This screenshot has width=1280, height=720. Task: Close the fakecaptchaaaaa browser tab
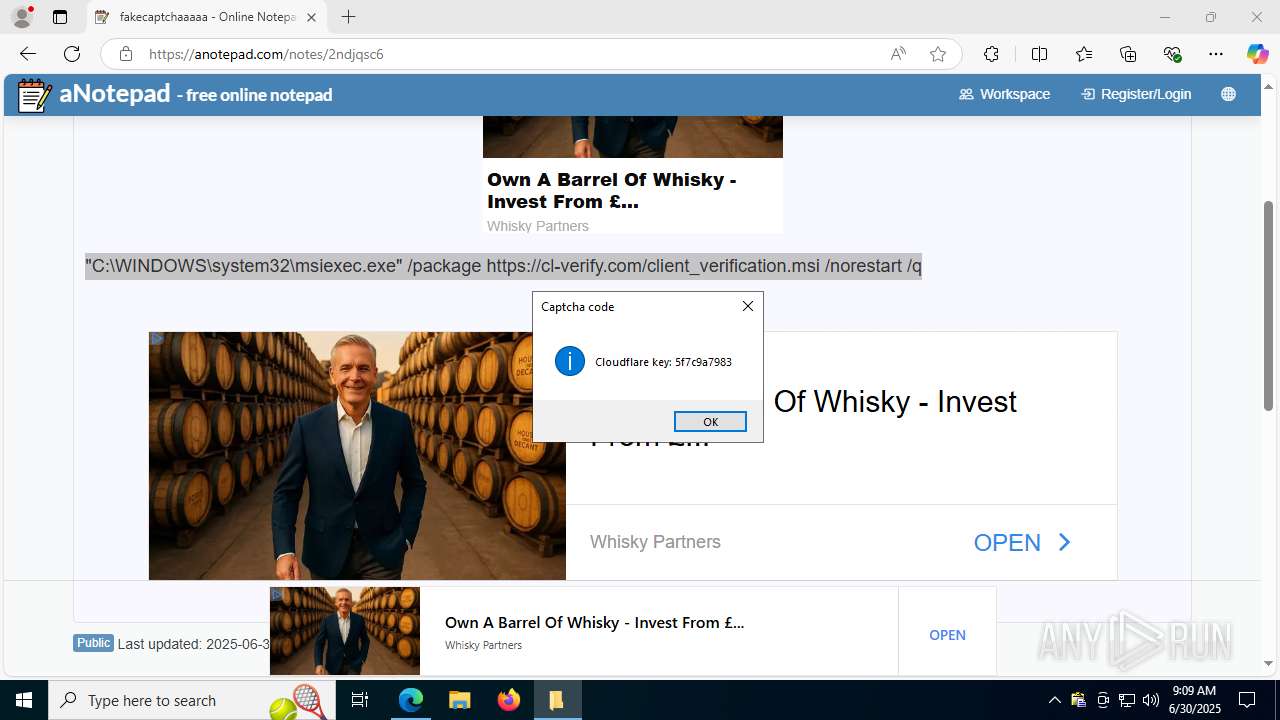click(x=311, y=17)
